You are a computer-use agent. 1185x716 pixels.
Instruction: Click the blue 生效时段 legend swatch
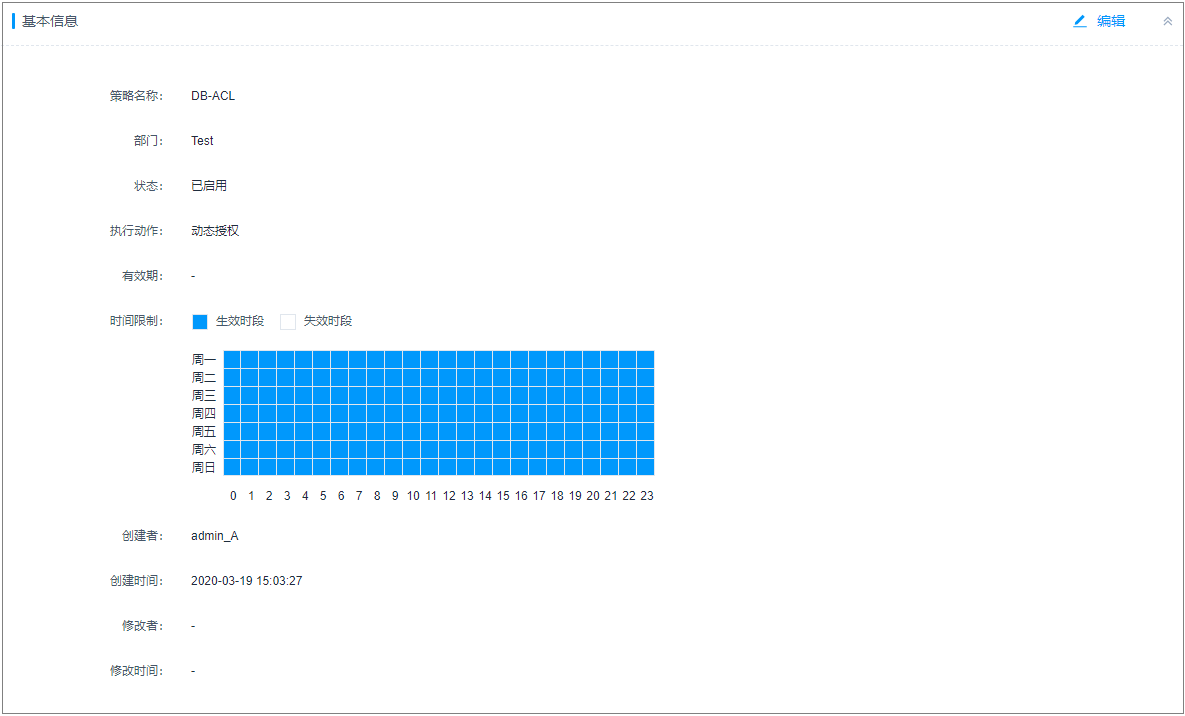(x=200, y=321)
